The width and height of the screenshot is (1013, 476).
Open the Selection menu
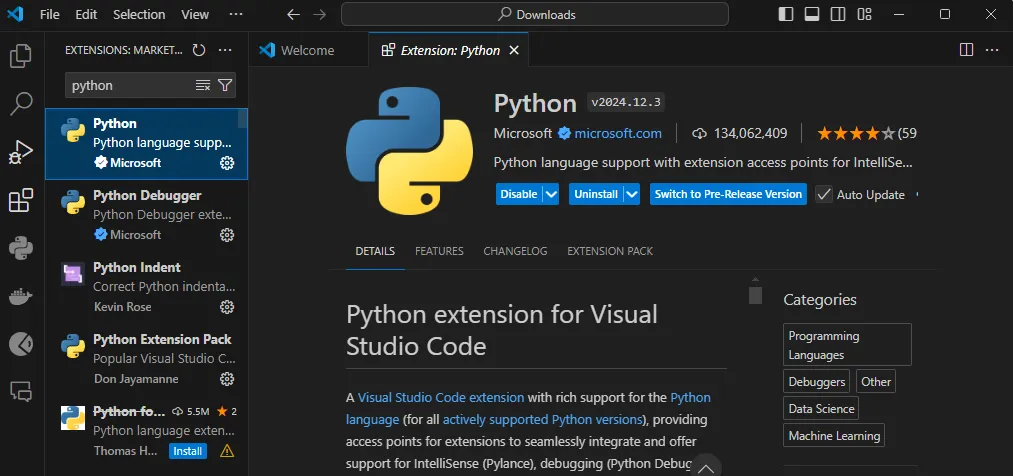[137, 14]
